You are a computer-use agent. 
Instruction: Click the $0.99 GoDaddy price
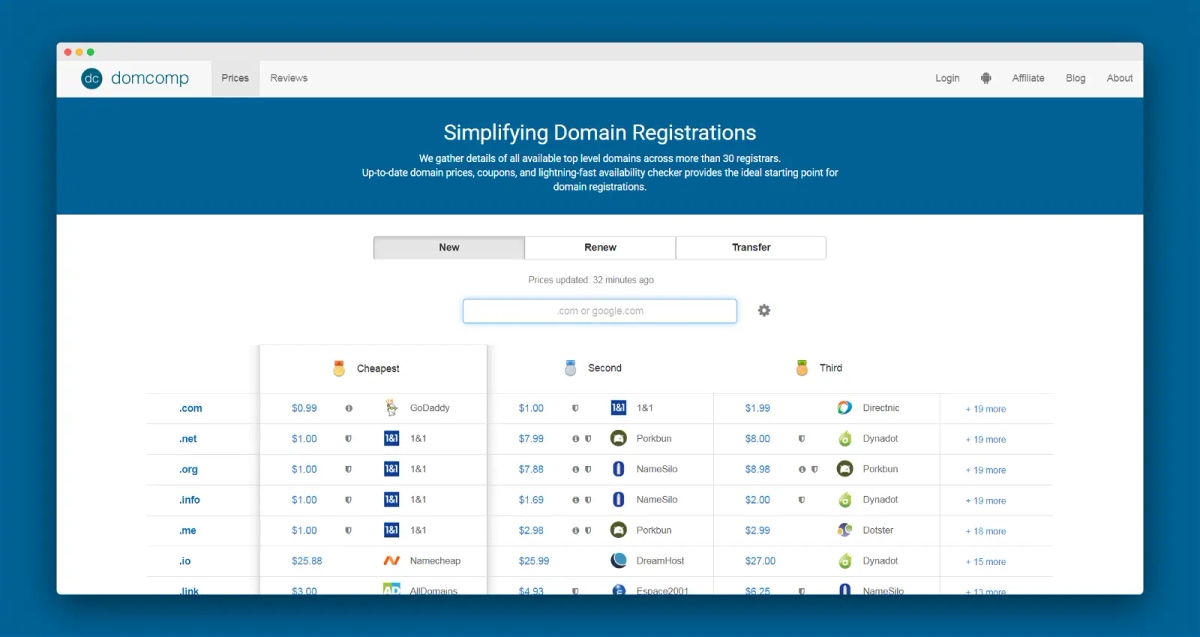tap(304, 408)
